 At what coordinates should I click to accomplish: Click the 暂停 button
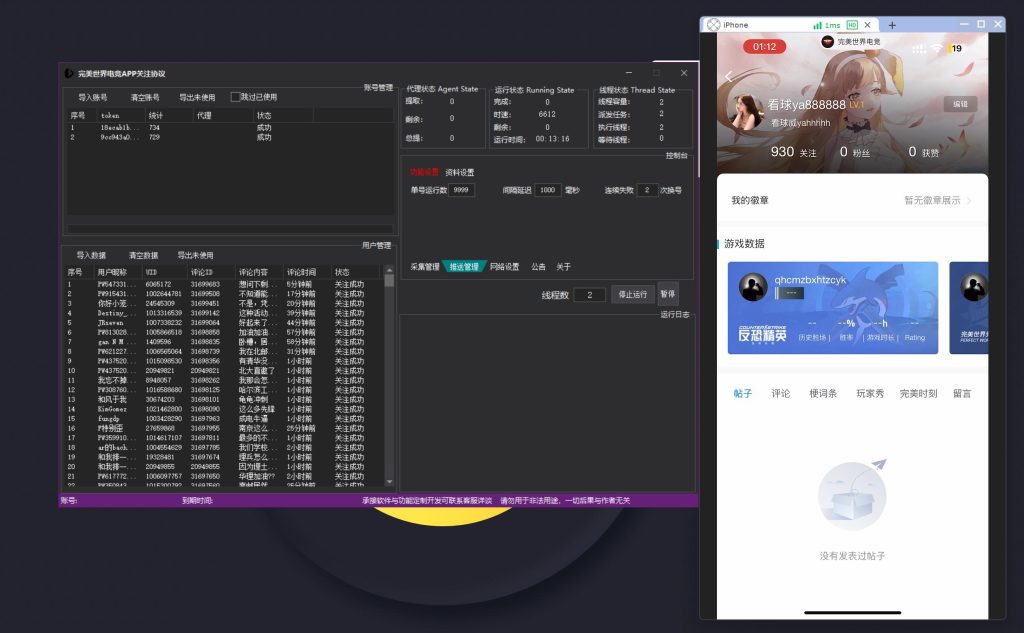tap(668, 295)
